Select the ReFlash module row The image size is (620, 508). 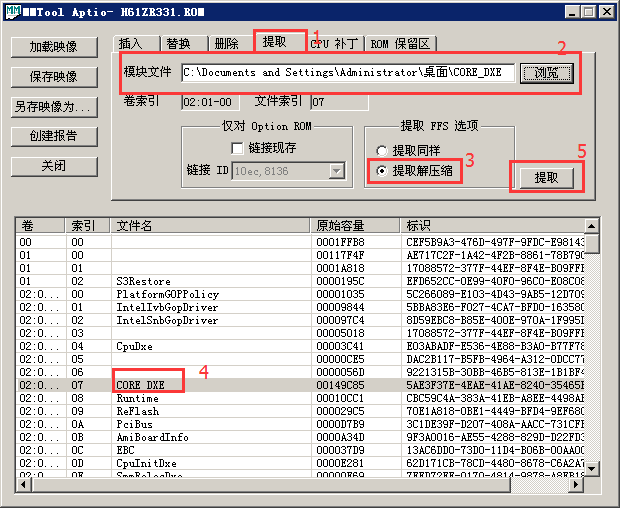tap(301, 412)
